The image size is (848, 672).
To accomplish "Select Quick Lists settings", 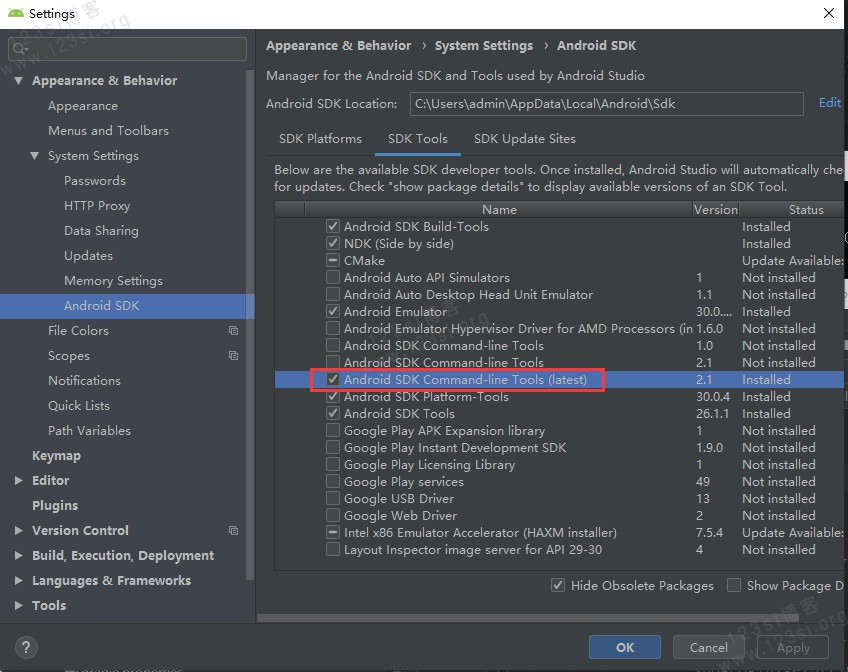I will click(79, 405).
